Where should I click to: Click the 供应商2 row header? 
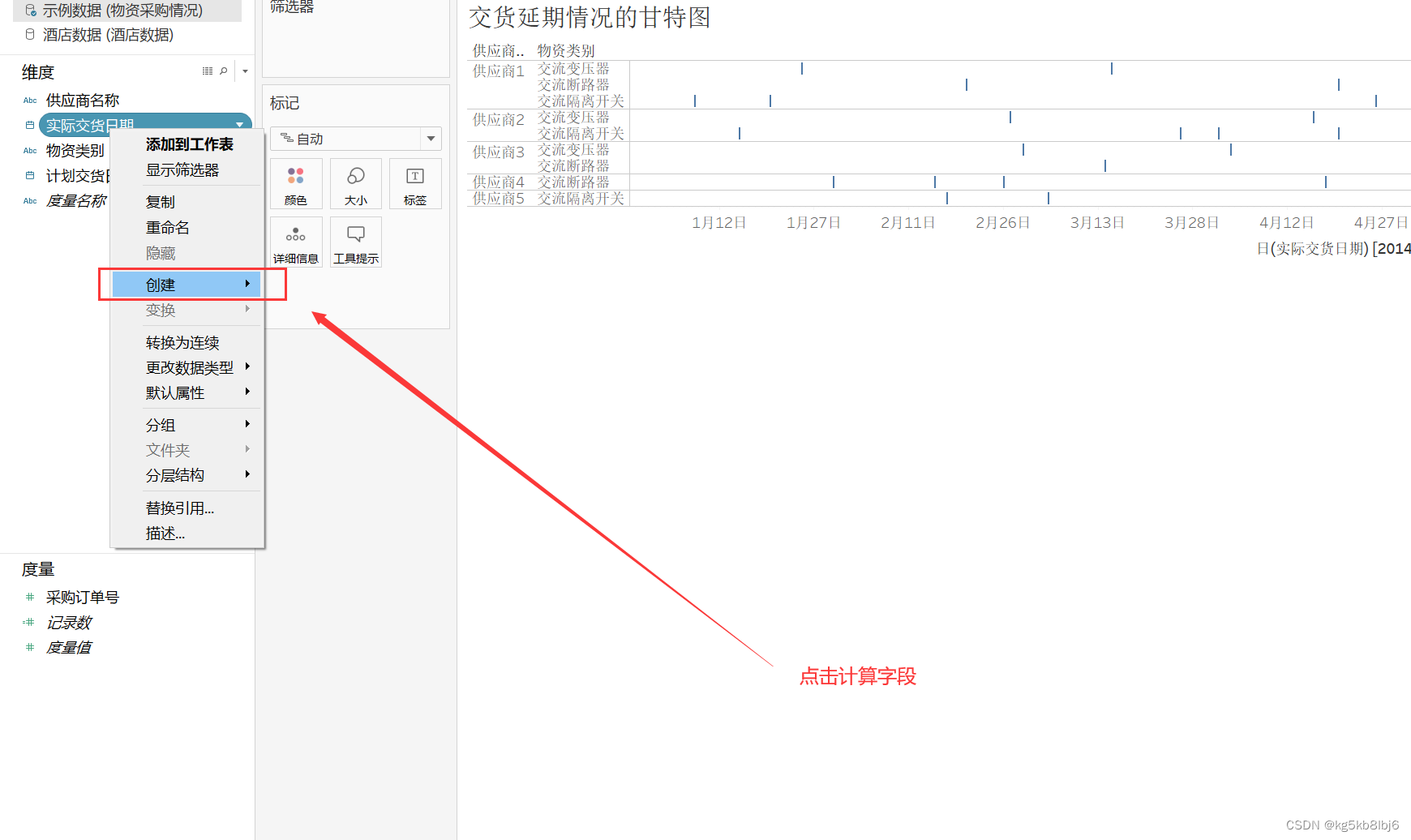coord(499,120)
